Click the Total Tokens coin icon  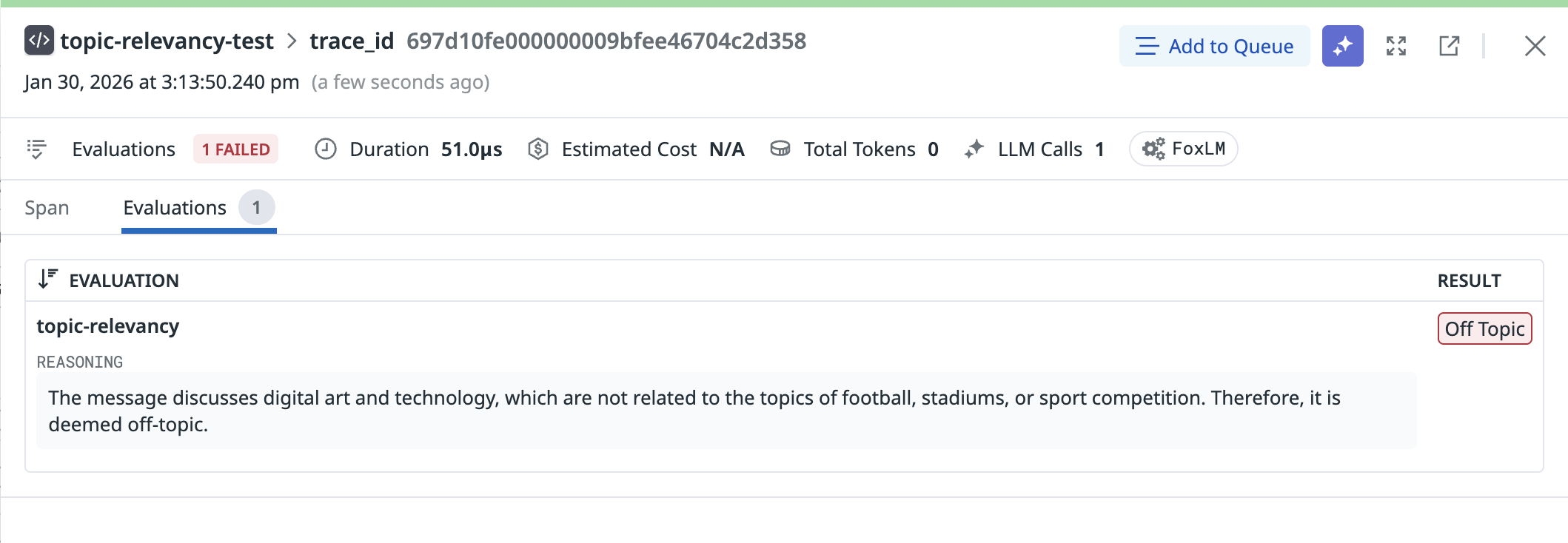(x=780, y=149)
